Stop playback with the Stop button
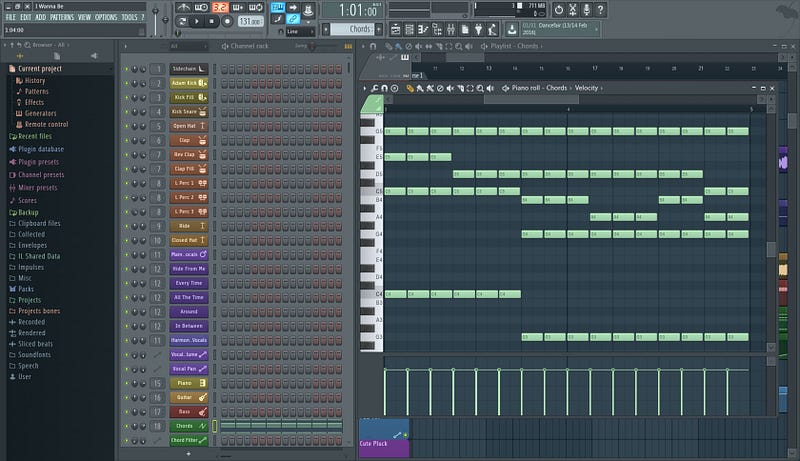 coord(211,21)
